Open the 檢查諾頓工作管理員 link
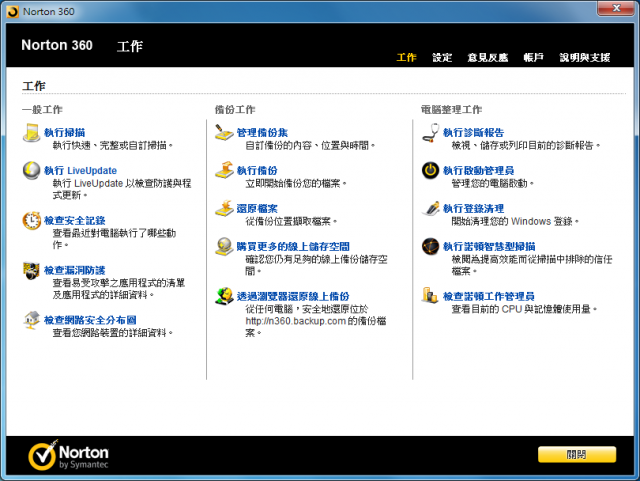 (x=489, y=296)
